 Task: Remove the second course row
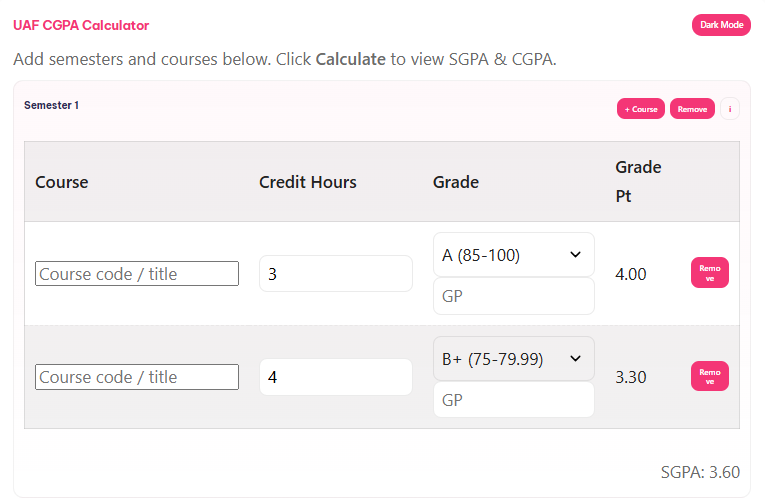coord(710,376)
